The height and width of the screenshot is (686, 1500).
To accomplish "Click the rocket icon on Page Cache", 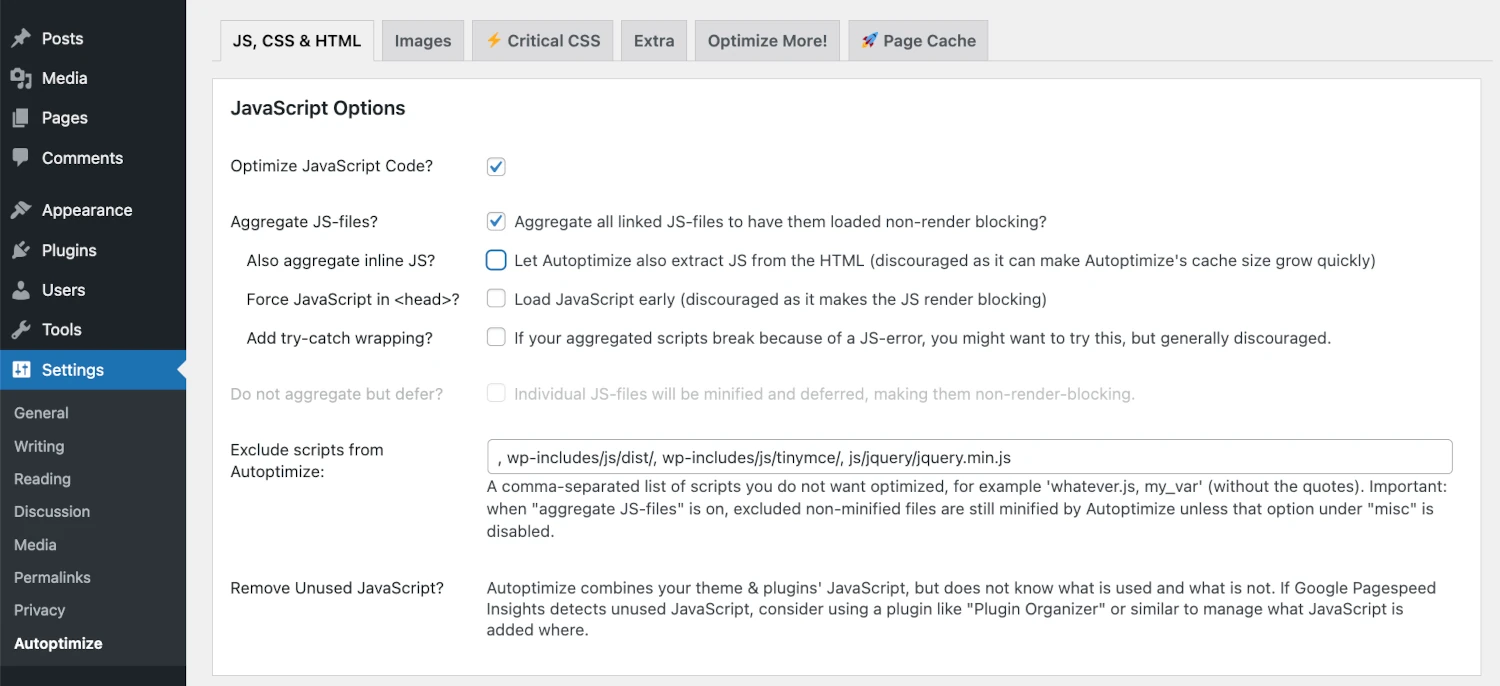I will [869, 40].
